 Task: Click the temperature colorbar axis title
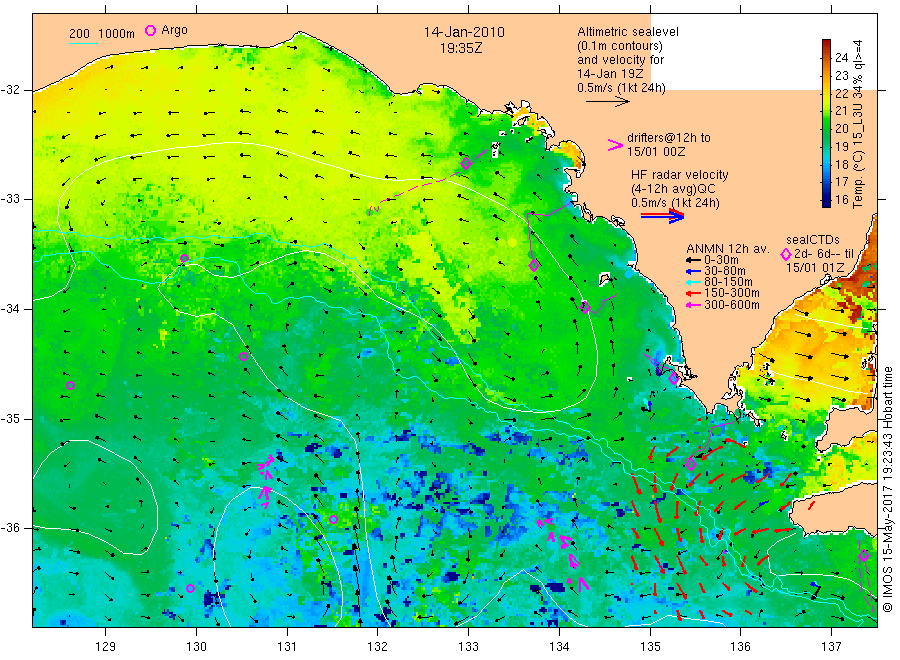(x=858, y=123)
